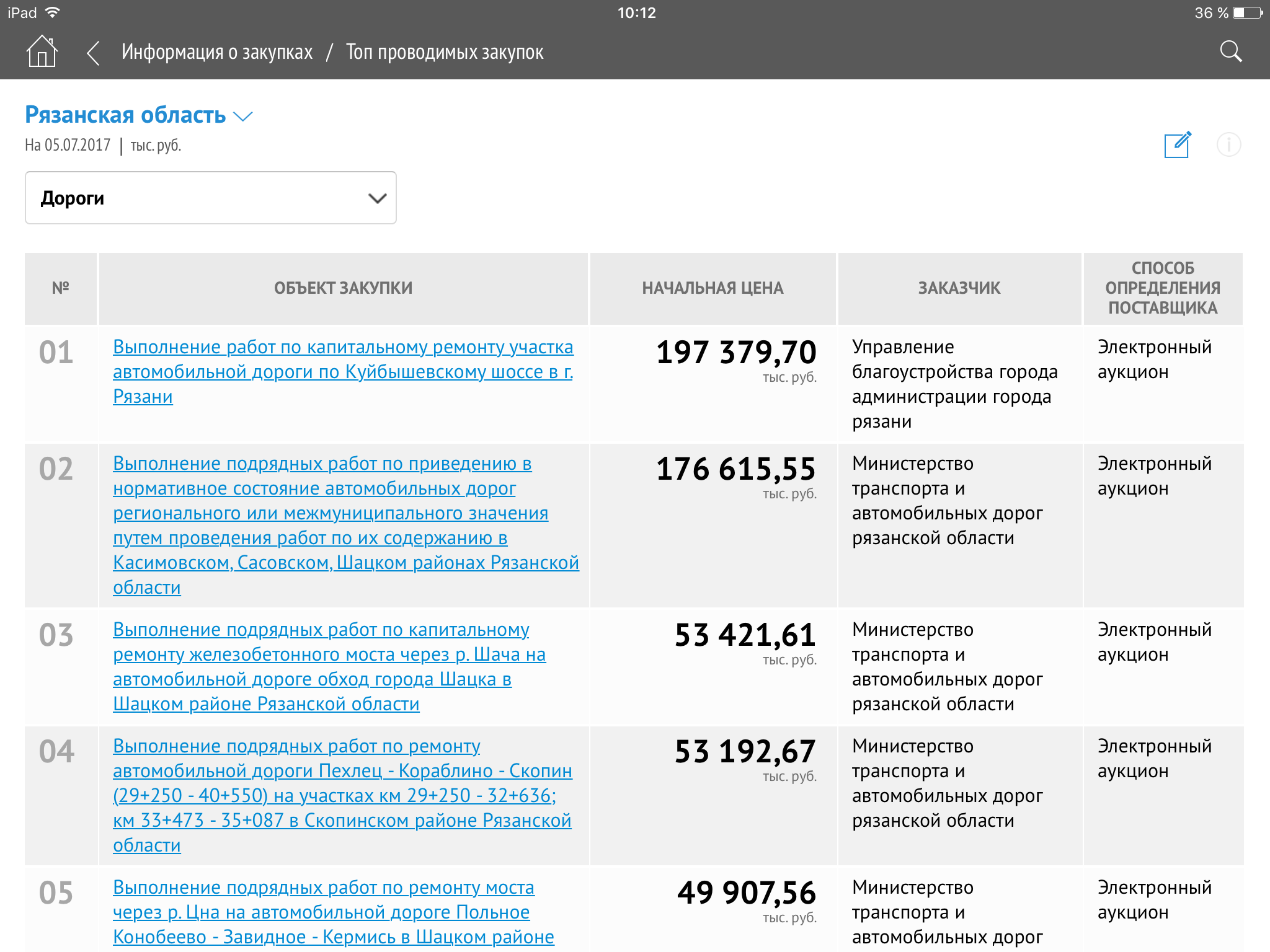The image size is (1270, 952).
Task: Navigate to Информация о закупках breadcrumb
Action: 217,52
